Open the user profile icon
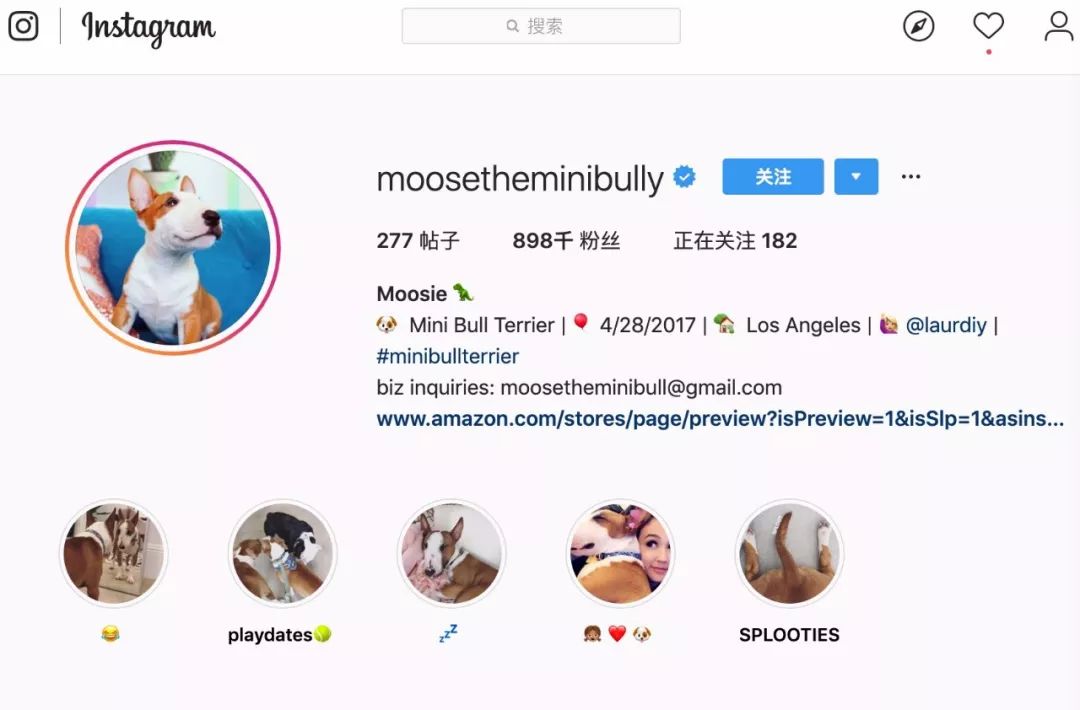 point(1059,26)
